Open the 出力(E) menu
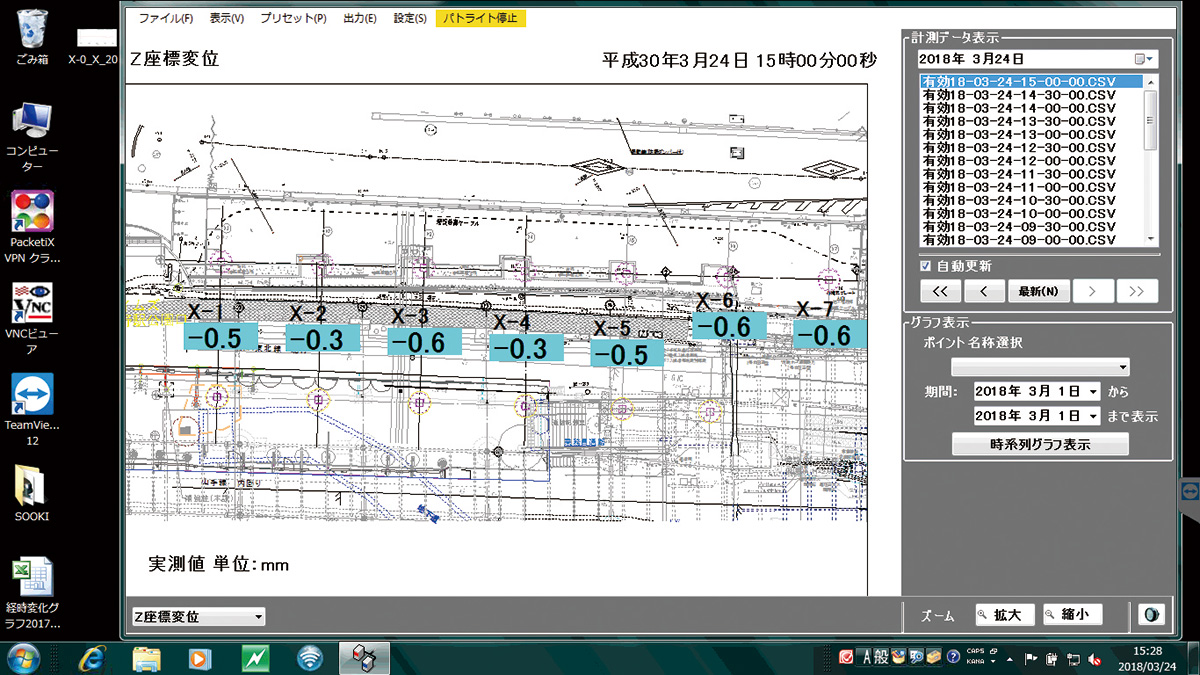This screenshot has height=675, width=1200. point(359,18)
